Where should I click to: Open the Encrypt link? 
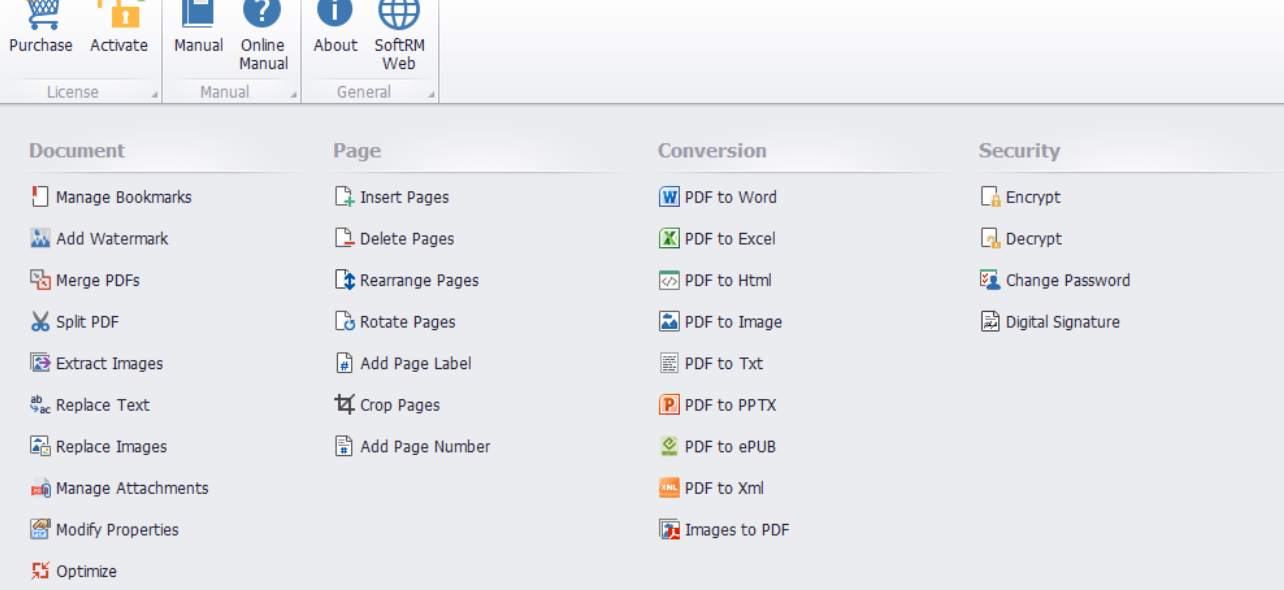[x=1033, y=197]
